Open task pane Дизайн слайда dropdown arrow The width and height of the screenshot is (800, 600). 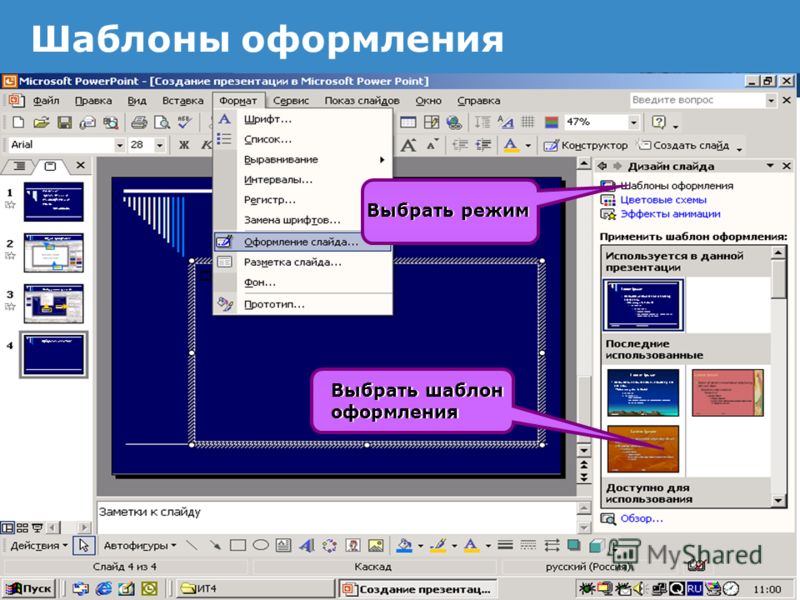pyautogui.click(x=770, y=166)
